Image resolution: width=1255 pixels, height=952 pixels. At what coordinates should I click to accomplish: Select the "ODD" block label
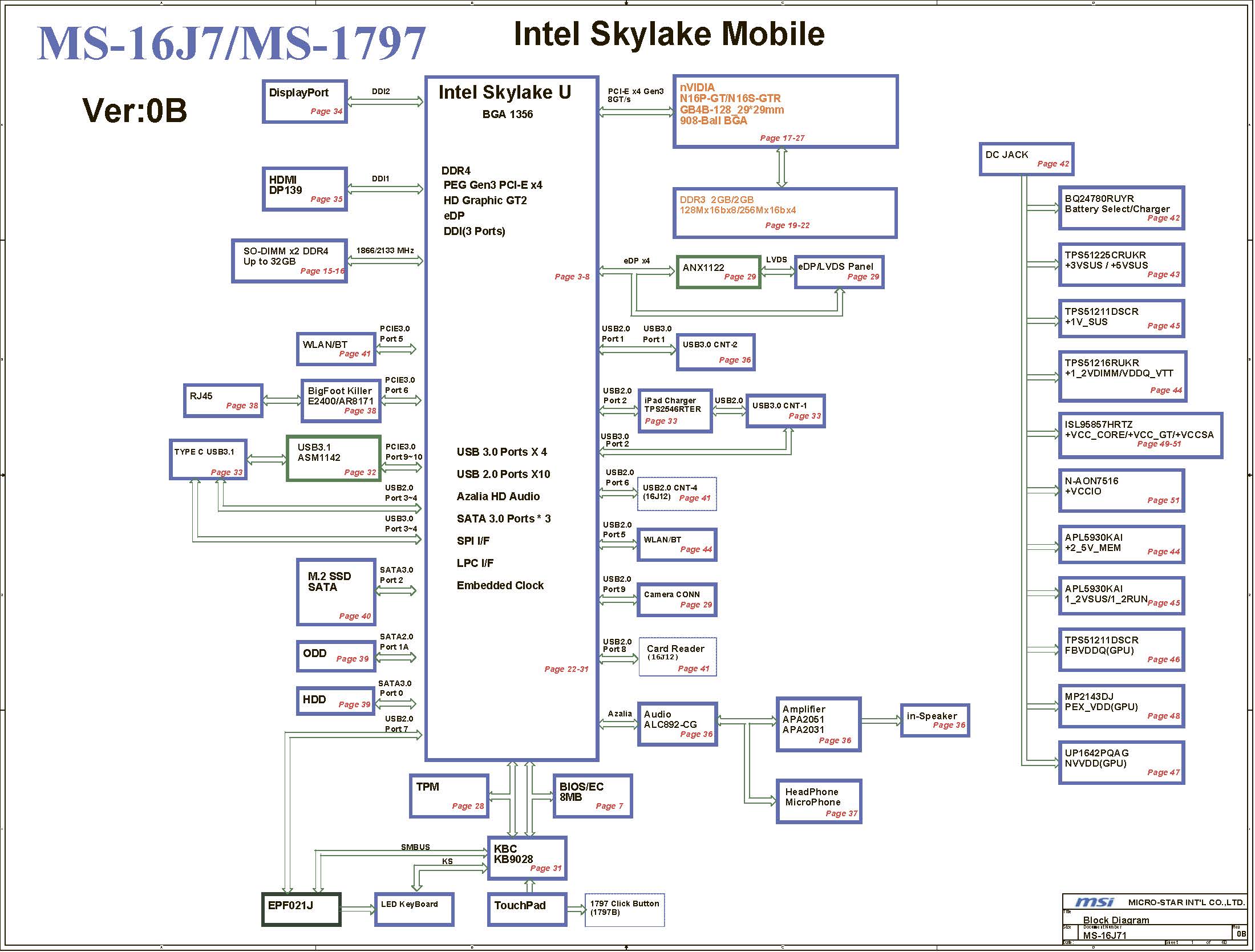pos(315,653)
